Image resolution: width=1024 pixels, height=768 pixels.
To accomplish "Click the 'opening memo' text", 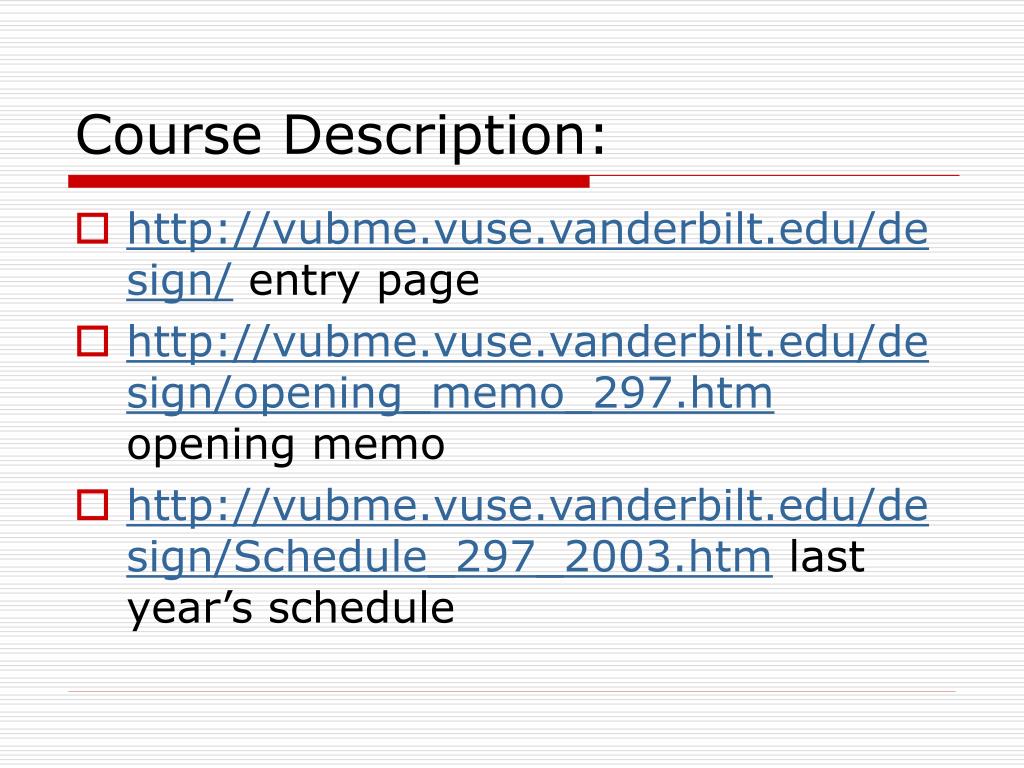I will pyautogui.click(x=286, y=445).
